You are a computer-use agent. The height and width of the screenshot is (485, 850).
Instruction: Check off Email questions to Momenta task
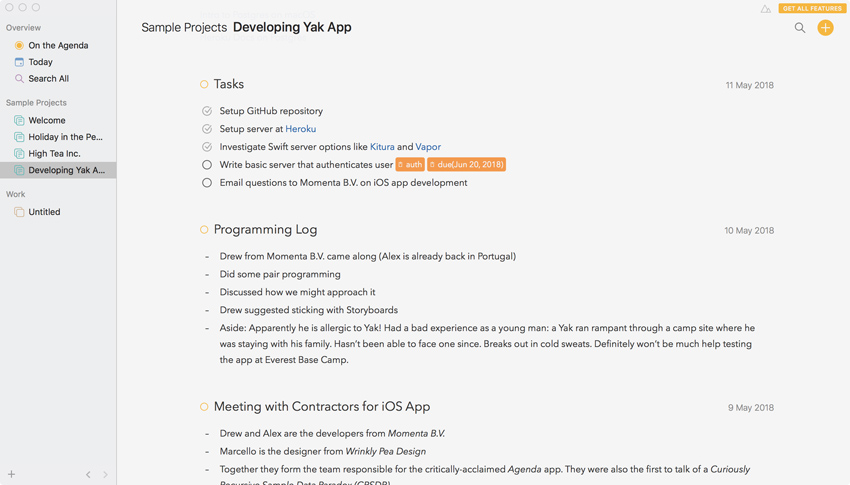point(207,183)
